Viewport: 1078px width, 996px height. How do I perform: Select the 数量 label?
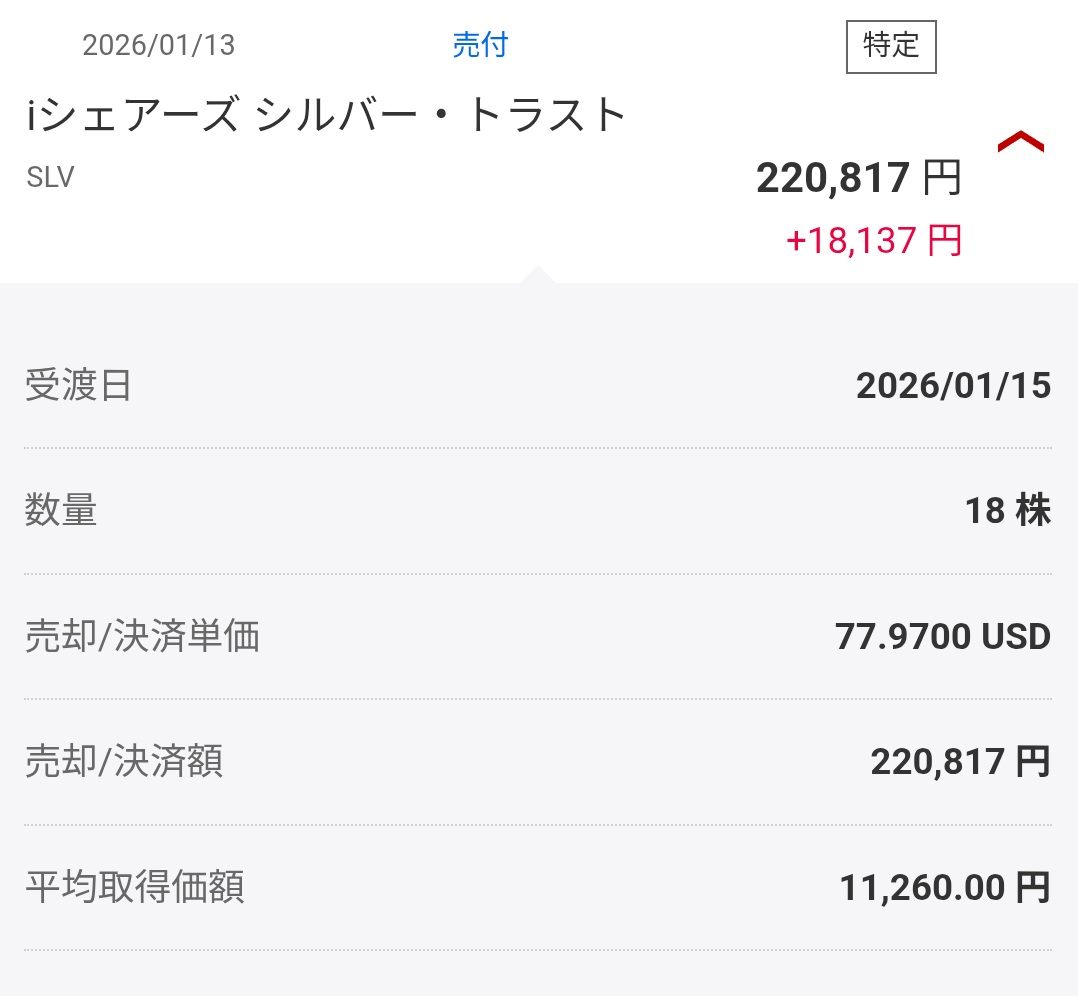pyautogui.click(x=61, y=511)
